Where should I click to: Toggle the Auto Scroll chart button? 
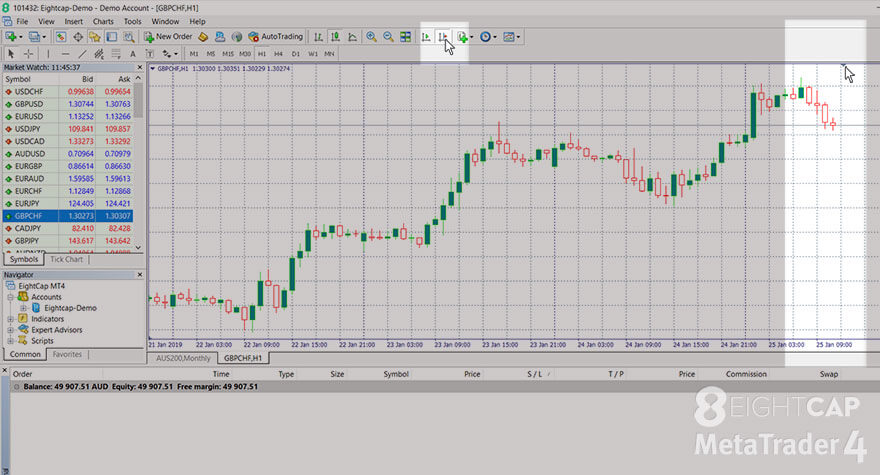click(x=427, y=36)
